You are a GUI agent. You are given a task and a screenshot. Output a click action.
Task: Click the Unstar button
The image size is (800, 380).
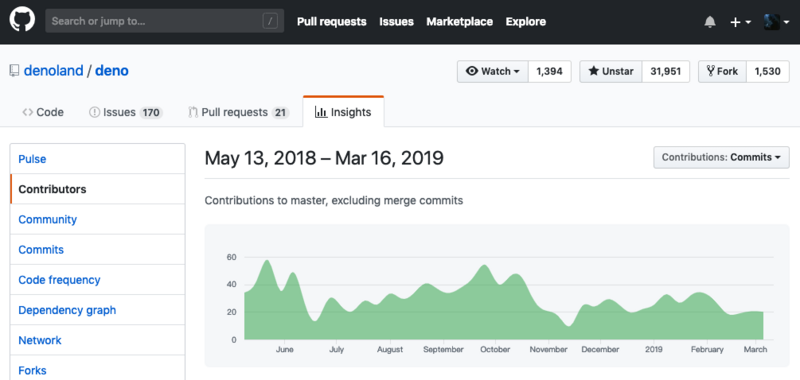(611, 71)
